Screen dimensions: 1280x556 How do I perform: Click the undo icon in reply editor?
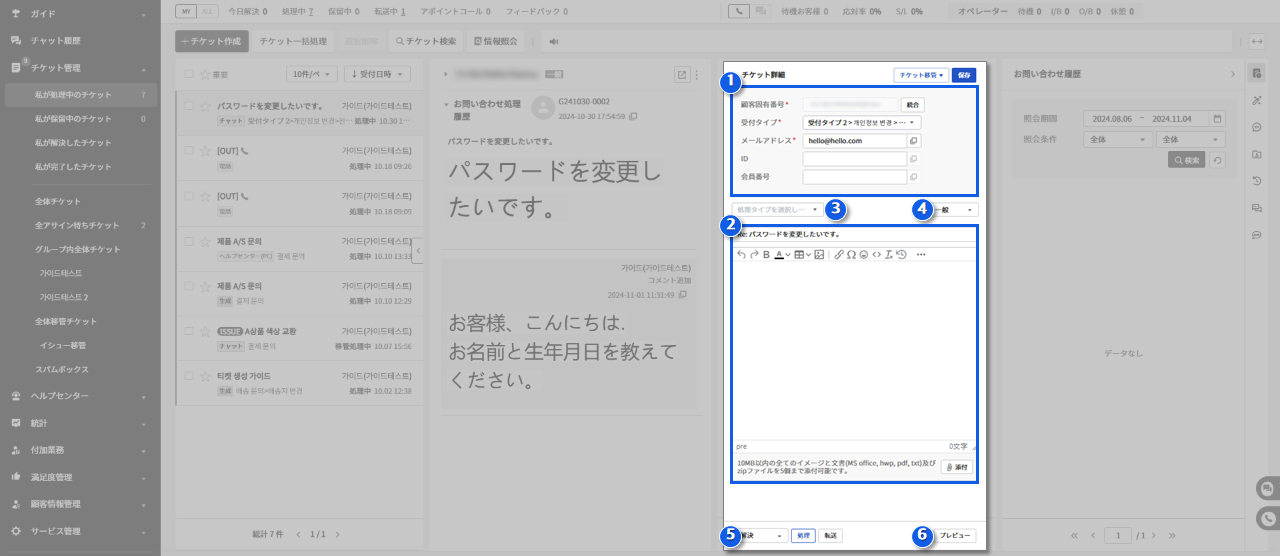[x=741, y=255]
